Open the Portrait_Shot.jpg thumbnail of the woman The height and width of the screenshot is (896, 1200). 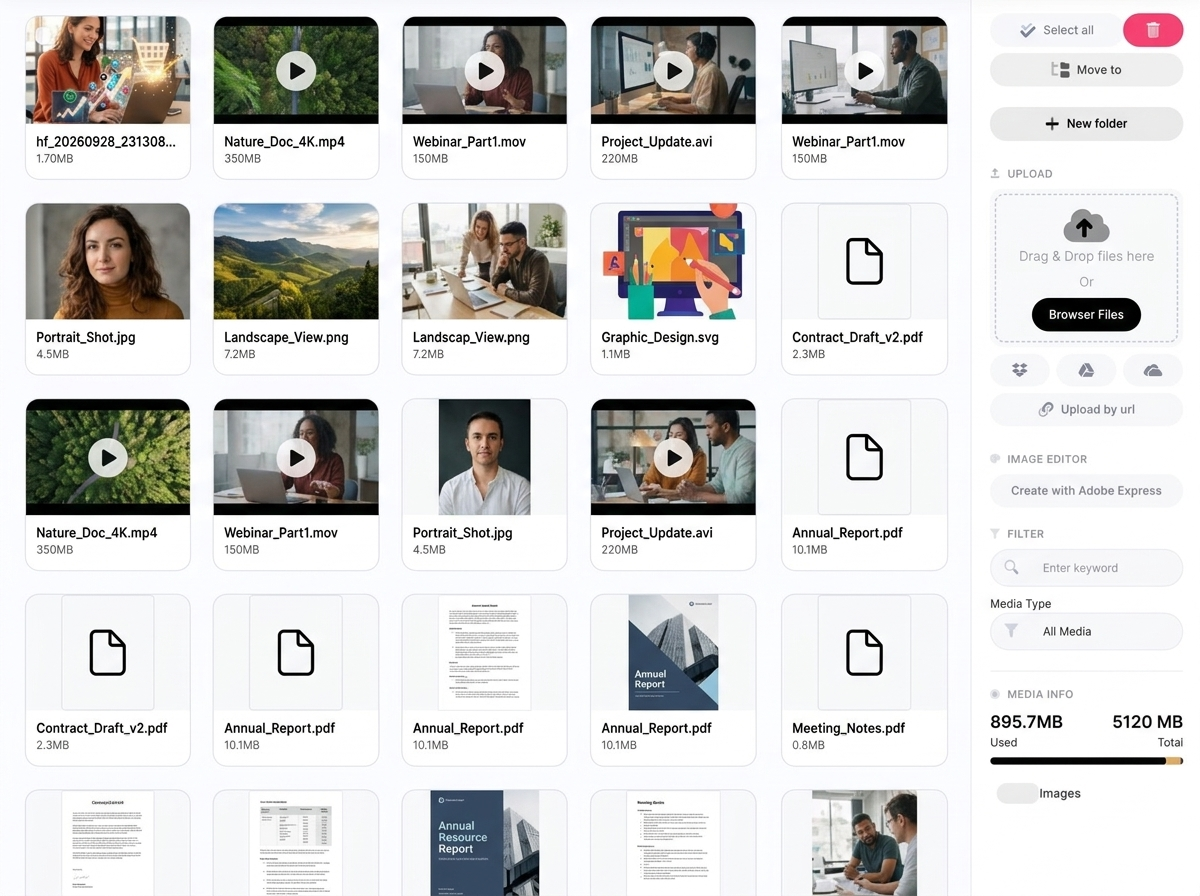point(108,262)
